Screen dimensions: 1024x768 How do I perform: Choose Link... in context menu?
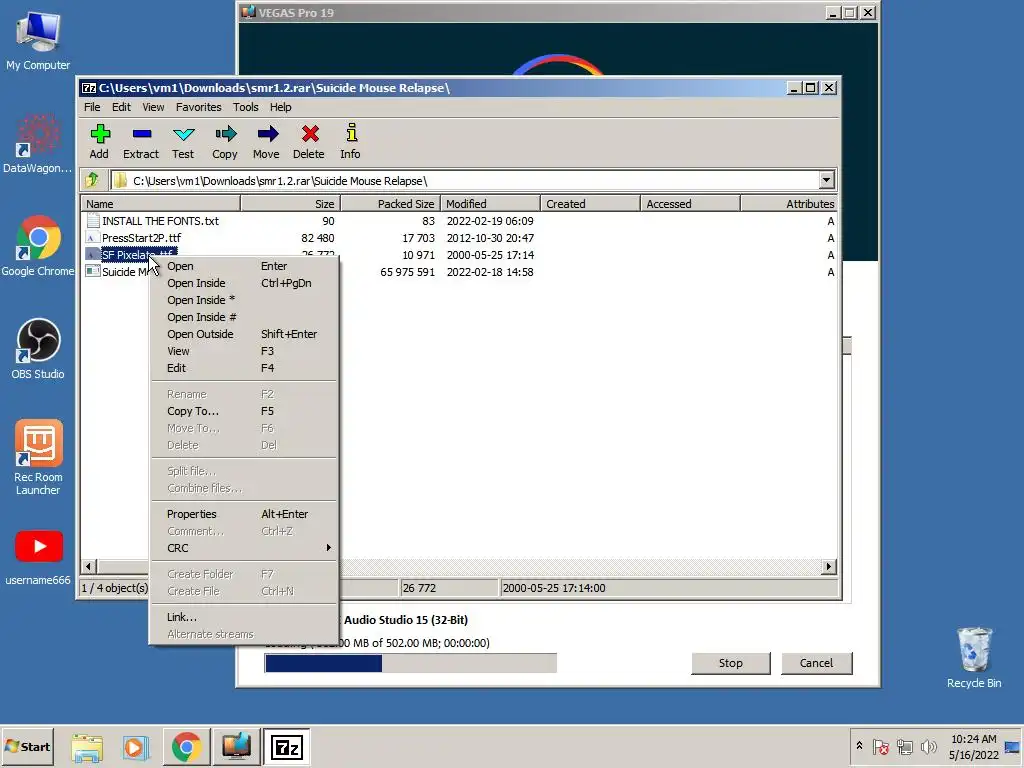pos(245,617)
